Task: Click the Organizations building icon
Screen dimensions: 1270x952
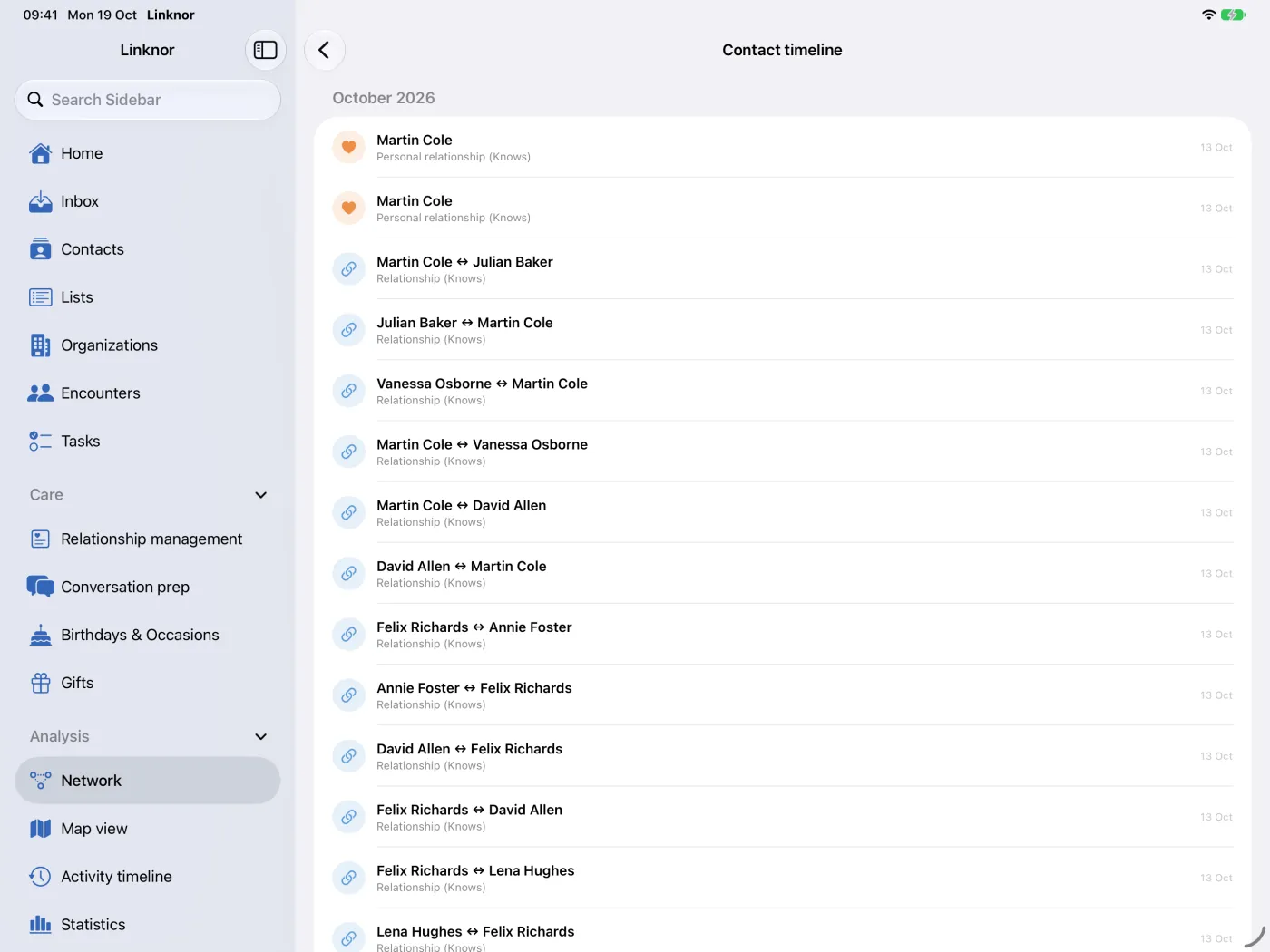Action: pos(40,345)
